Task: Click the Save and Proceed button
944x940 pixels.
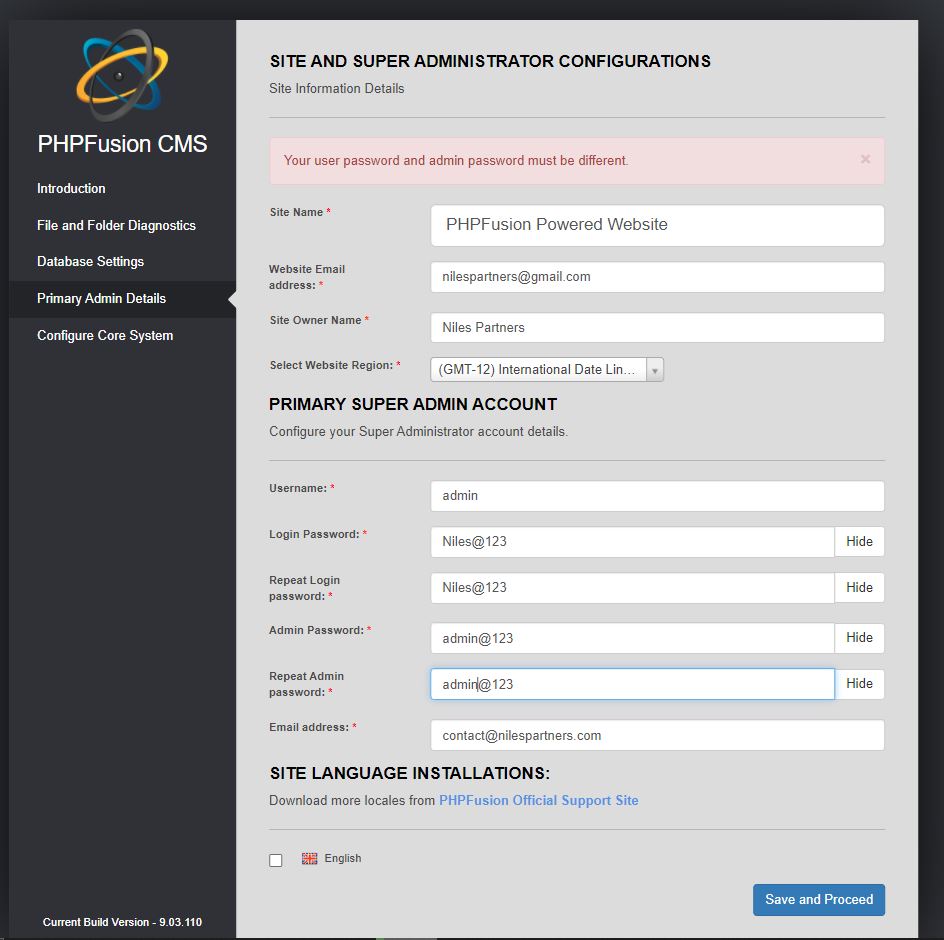Action: point(818,899)
